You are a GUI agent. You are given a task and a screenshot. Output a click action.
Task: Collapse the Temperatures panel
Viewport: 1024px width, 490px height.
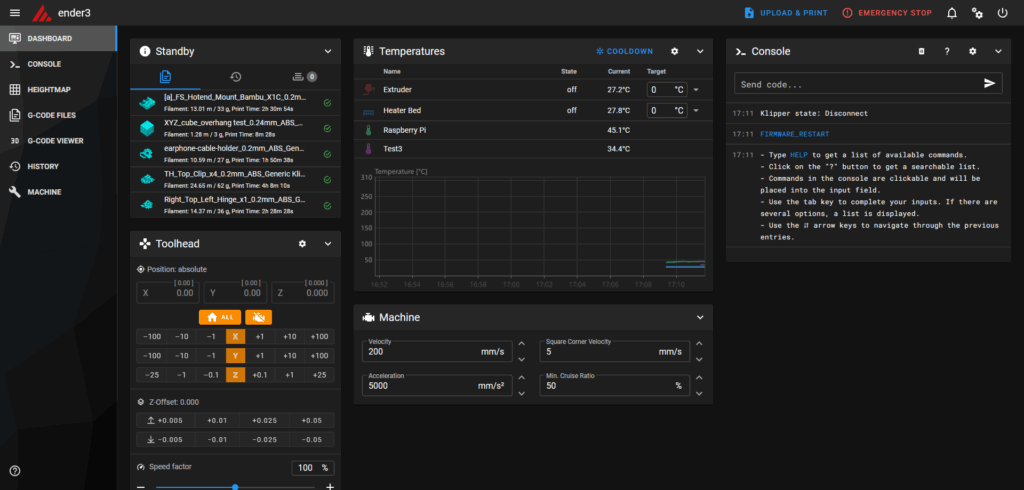[x=700, y=51]
